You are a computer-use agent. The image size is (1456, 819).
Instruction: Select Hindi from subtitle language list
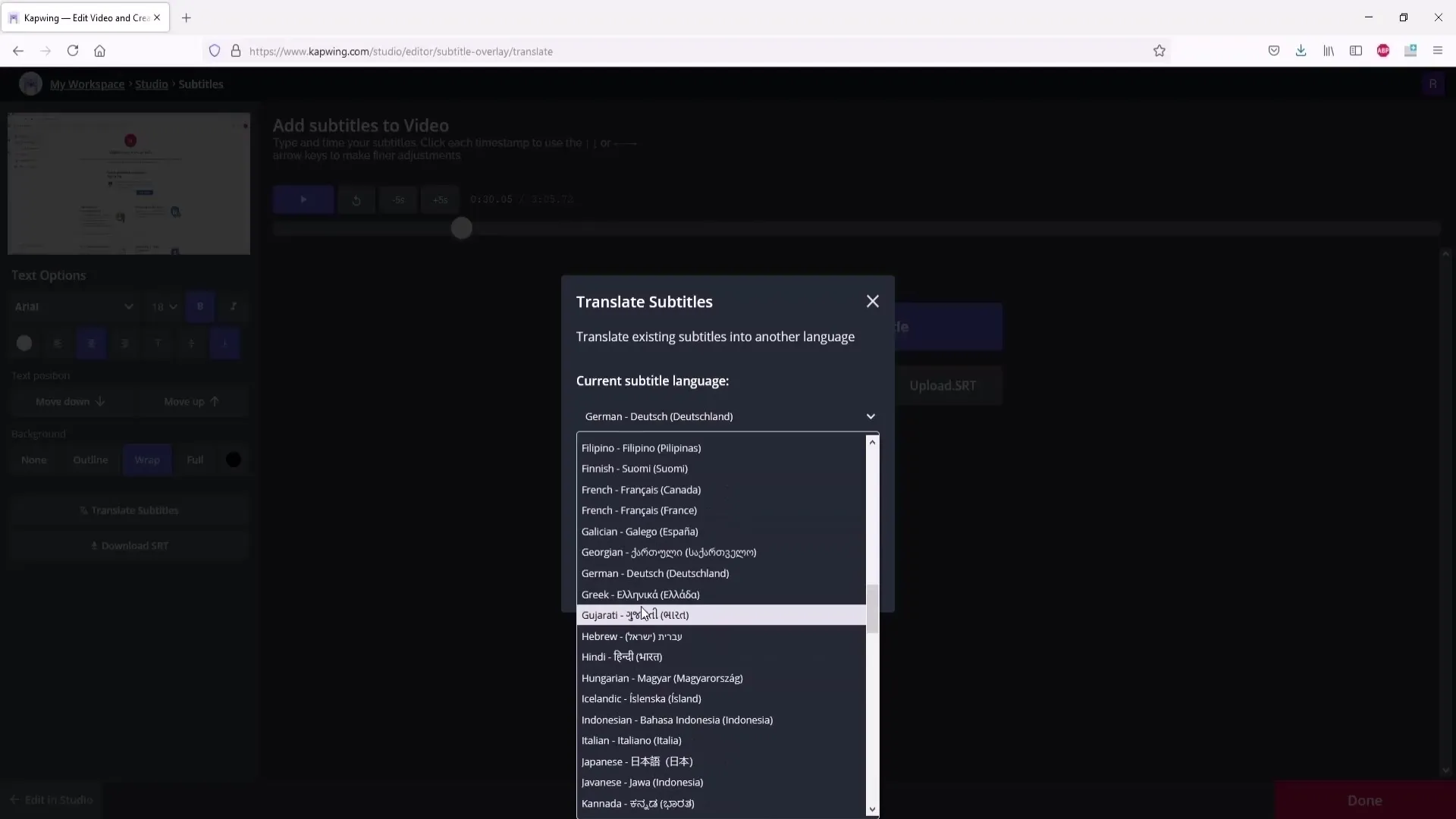(x=622, y=657)
